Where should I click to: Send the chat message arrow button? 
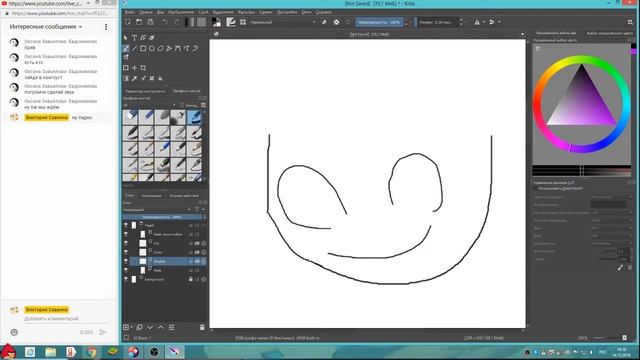pyautogui.click(x=103, y=332)
